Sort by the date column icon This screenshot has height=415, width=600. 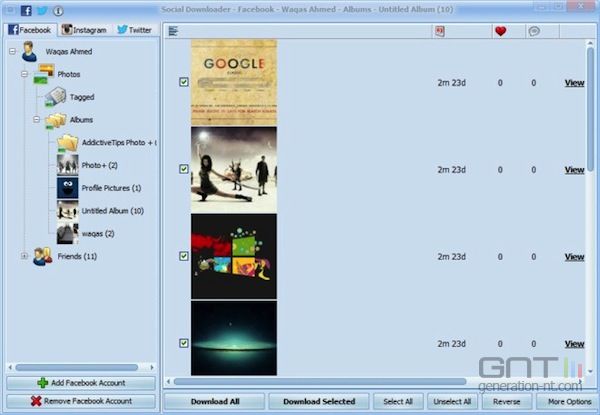click(440, 31)
